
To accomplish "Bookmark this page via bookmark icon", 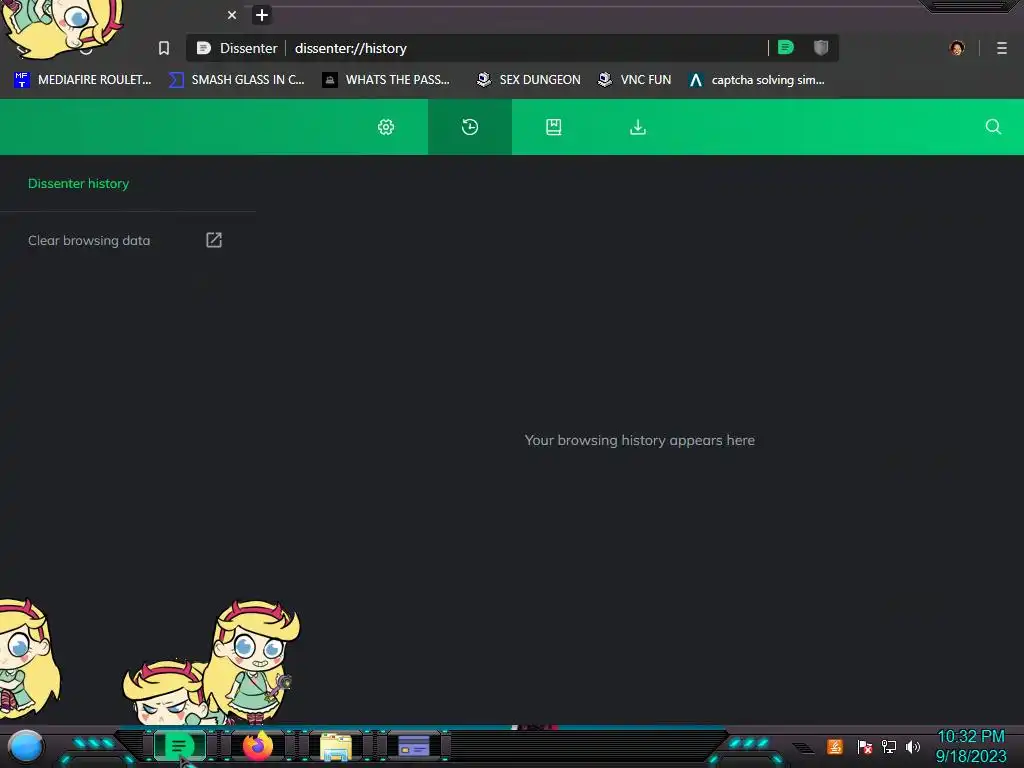I will [164, 48].
